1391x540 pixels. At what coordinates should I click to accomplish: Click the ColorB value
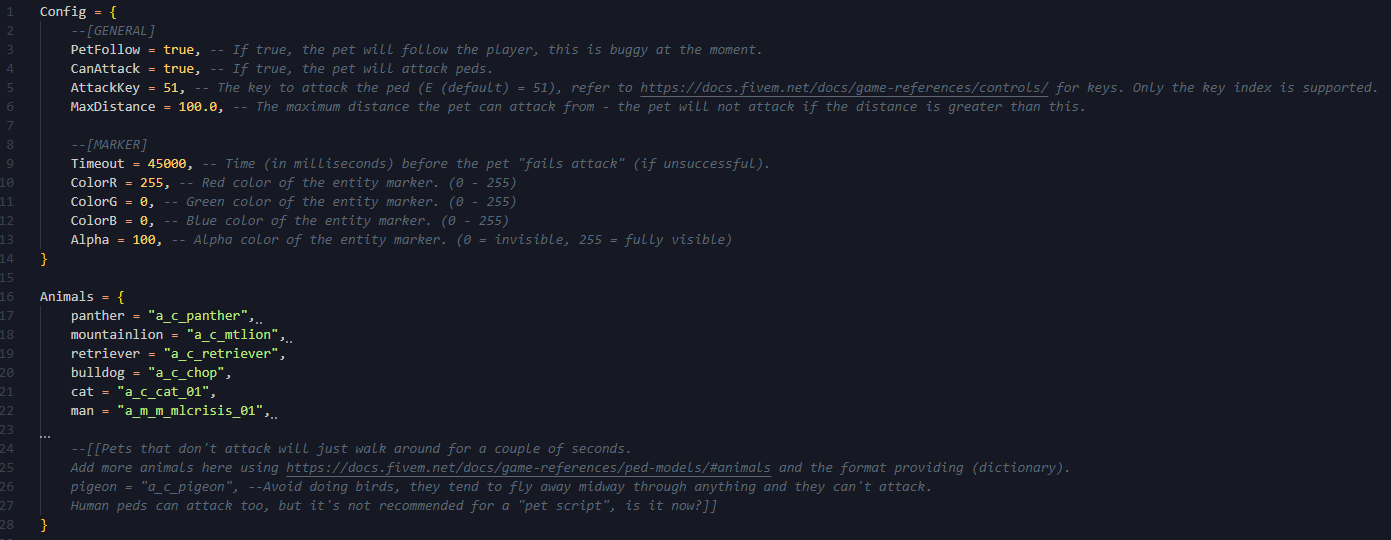click(143, 221)
